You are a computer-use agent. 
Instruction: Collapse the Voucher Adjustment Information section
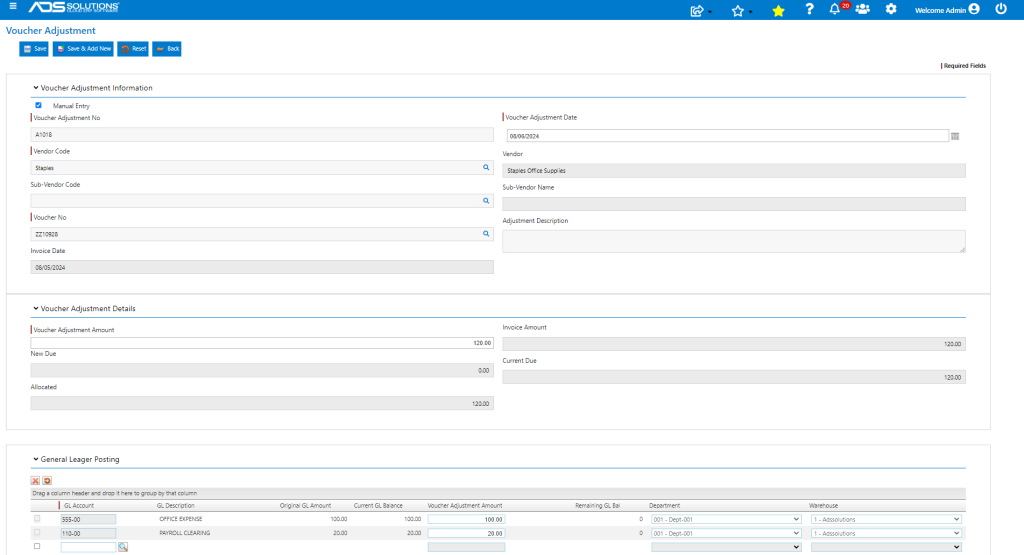tap(36, 87)
